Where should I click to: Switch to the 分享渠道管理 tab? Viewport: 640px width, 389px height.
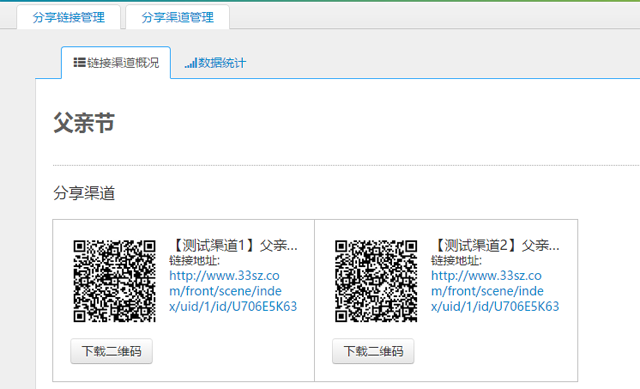[x=178, y=17]
